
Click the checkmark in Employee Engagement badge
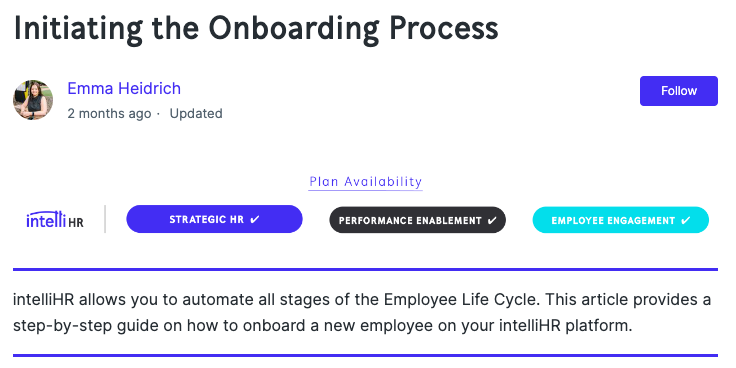click(x=686, y=220)
